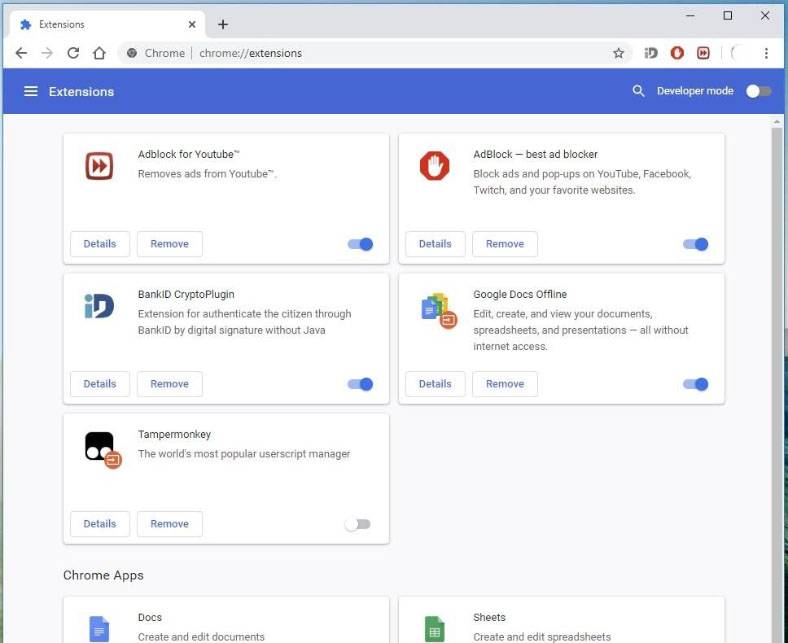Click the Tampermonkey card icon
Image resolution: width=788 pixels, height=643 pixels.
[x=103, y=449]
